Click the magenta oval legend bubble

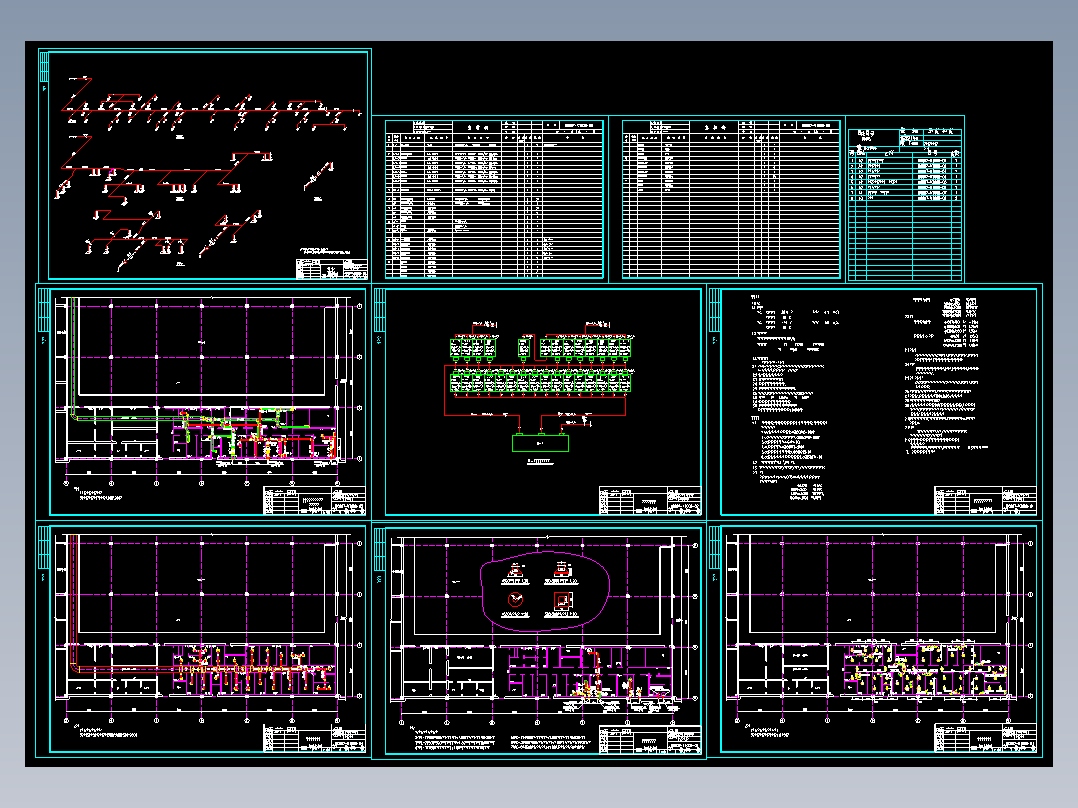click(544, 591)
